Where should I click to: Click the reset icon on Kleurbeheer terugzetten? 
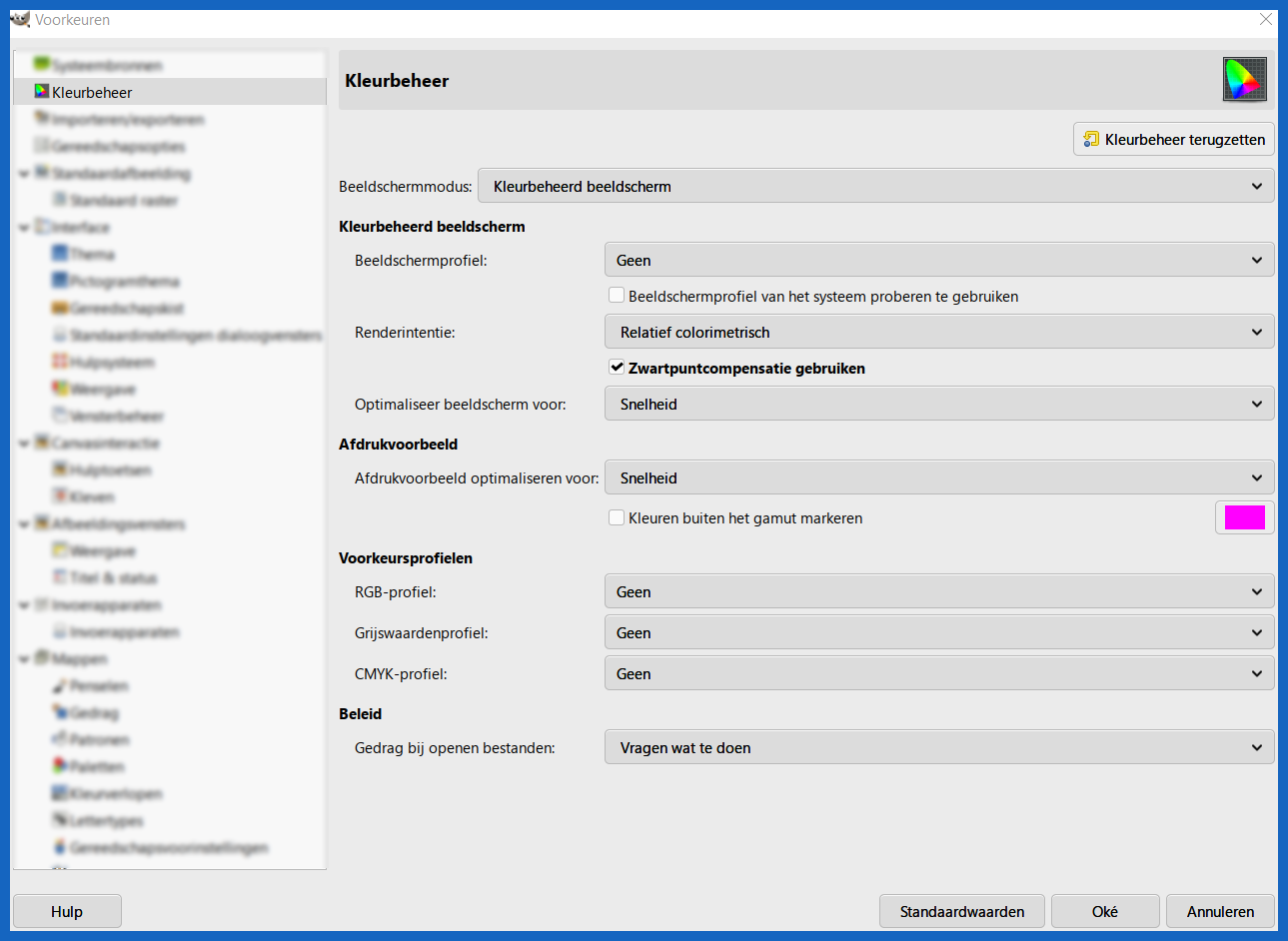[x=1091, y=139]
